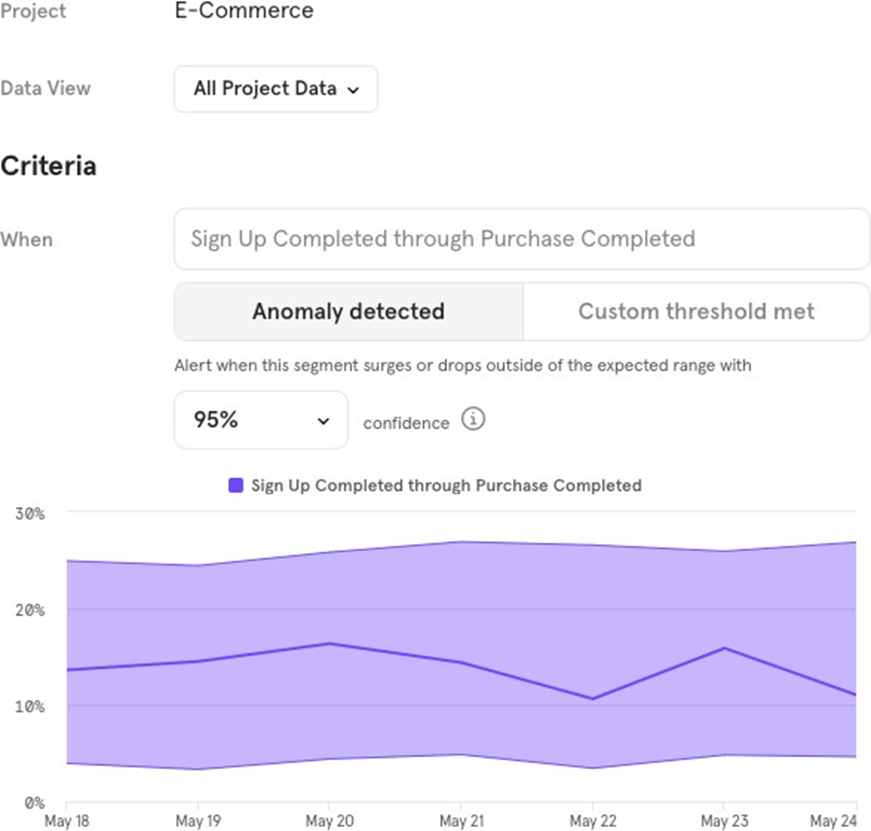Click the confidence info icon

473,420
